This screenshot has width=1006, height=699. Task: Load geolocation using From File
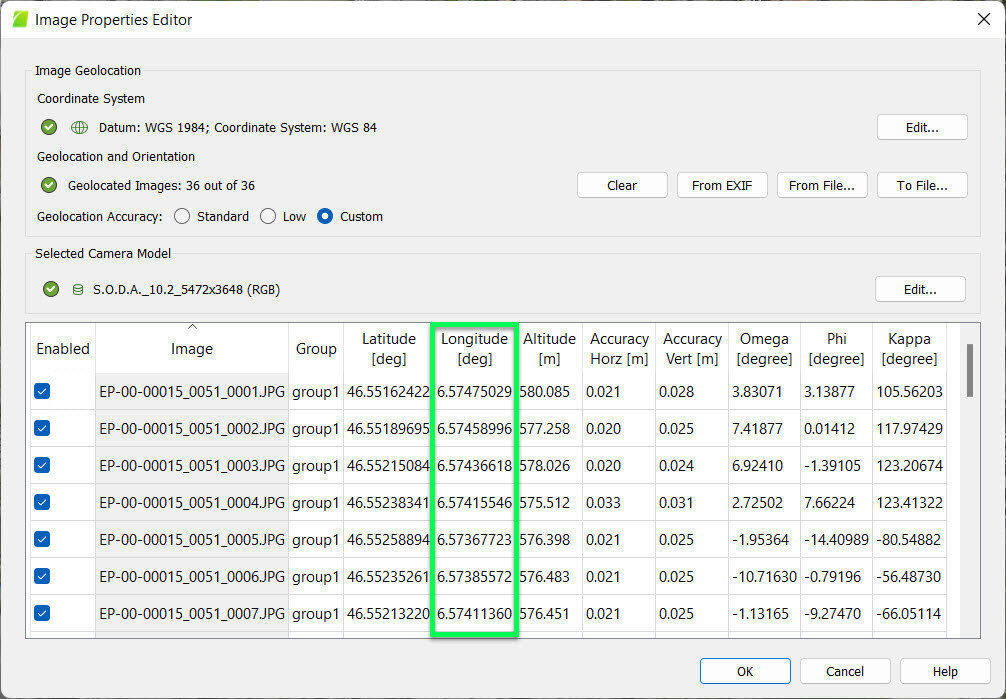tap(822, 185)
